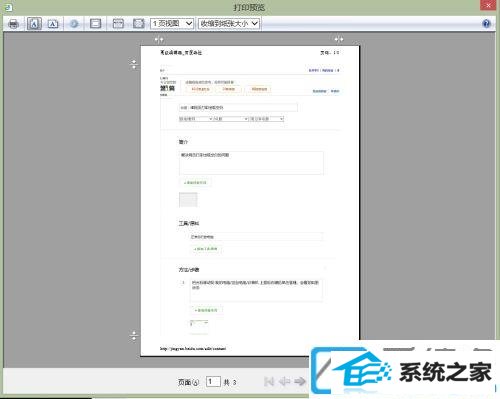Click the top margin handle beside the page

[134, 64]
